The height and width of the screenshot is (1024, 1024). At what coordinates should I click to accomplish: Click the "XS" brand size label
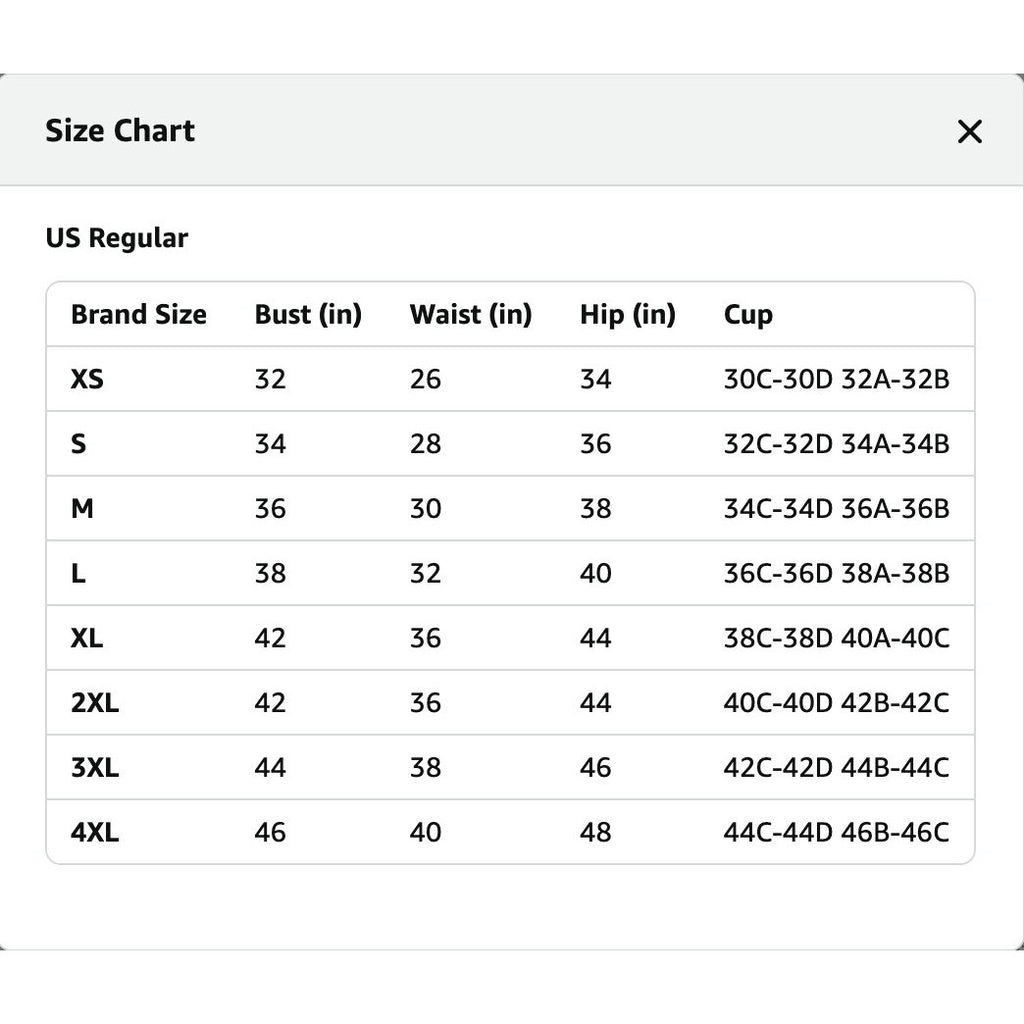click(x=87, y=379)
